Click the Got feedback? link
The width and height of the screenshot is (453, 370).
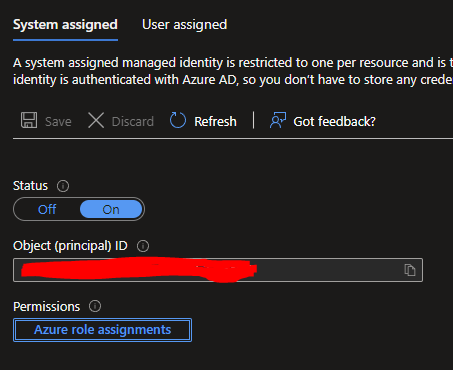[334, 122]
